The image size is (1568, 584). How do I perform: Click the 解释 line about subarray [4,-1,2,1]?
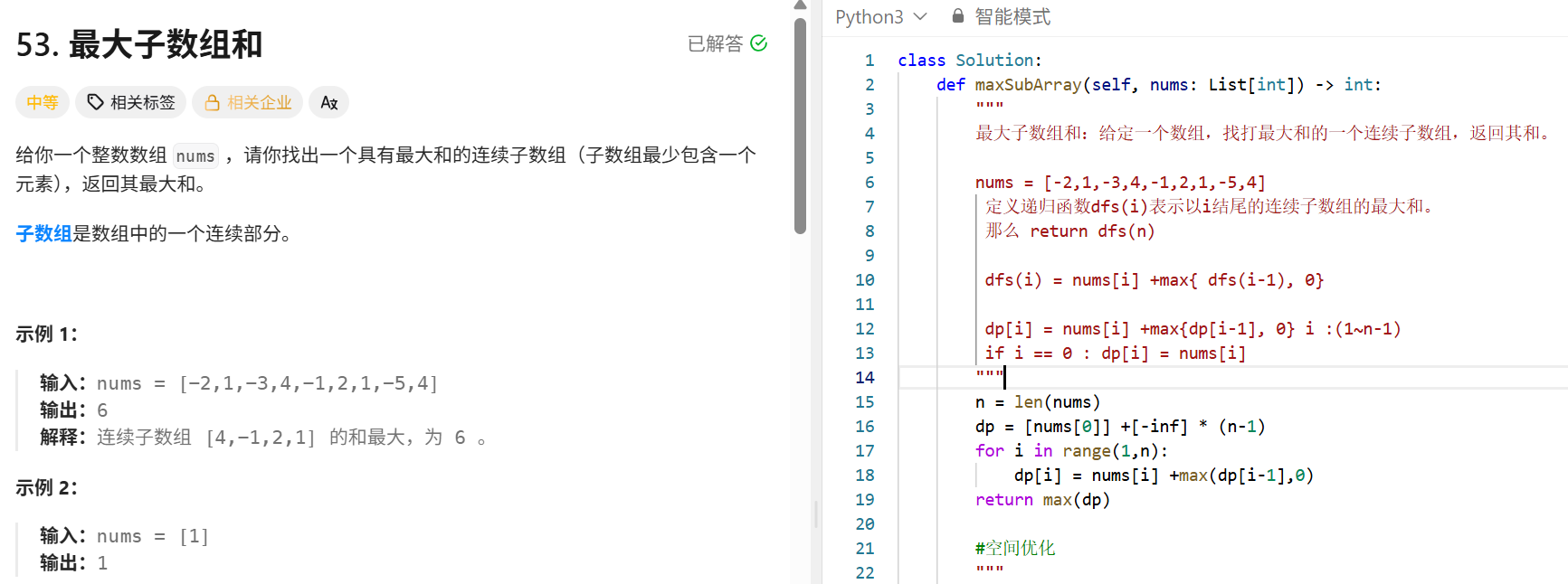[263, 438]
